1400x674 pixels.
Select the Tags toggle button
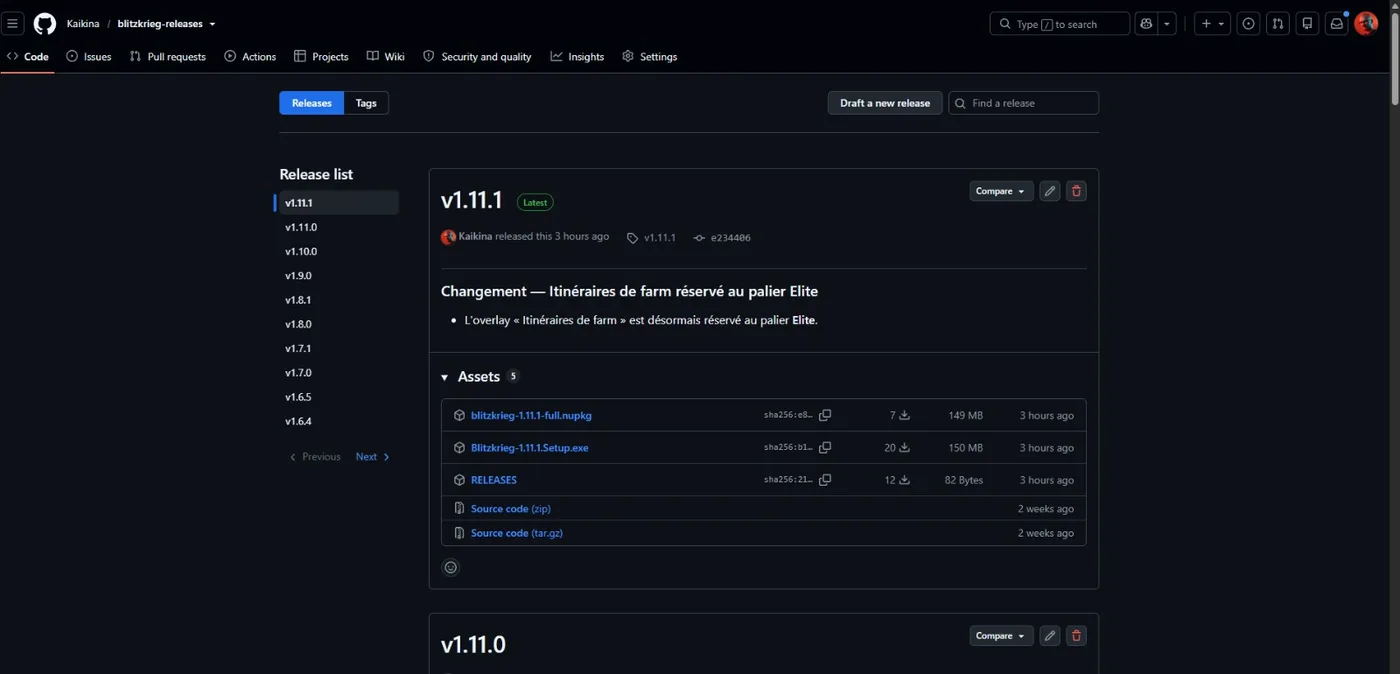[x=366, y=103]
